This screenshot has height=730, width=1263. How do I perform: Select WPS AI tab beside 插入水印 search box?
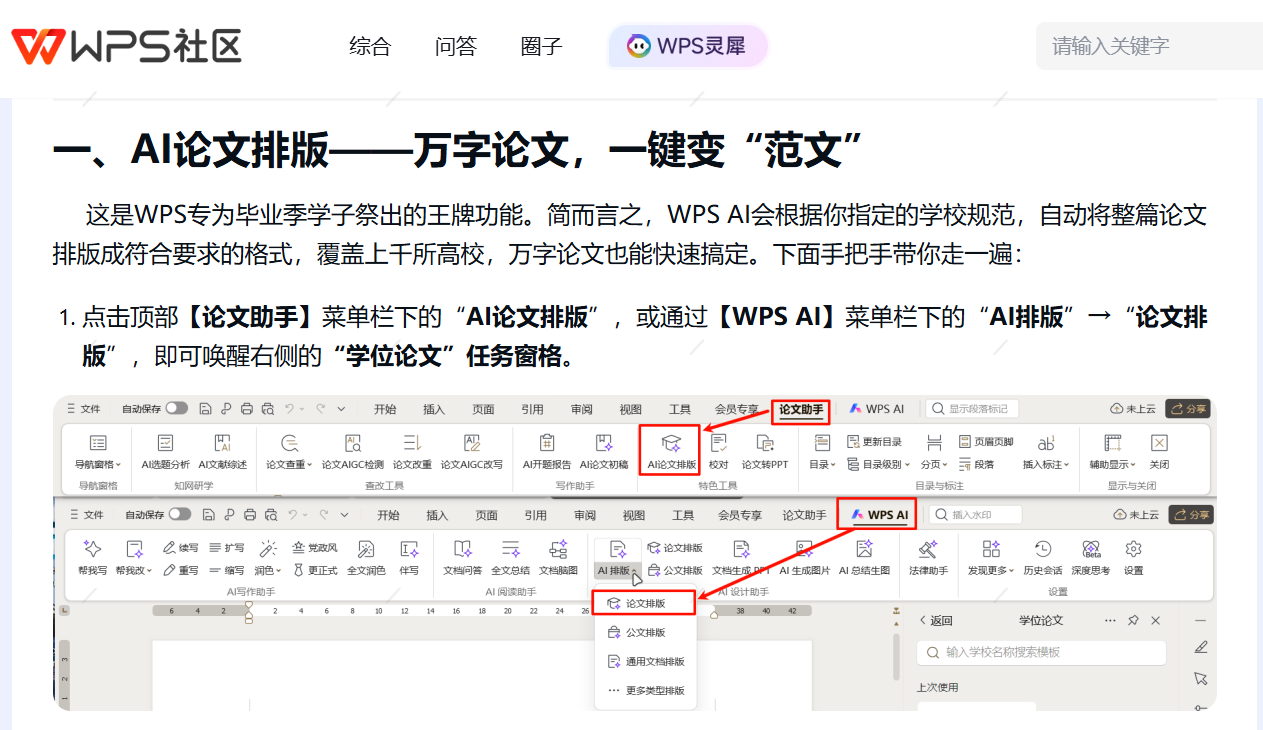point(880,515)
